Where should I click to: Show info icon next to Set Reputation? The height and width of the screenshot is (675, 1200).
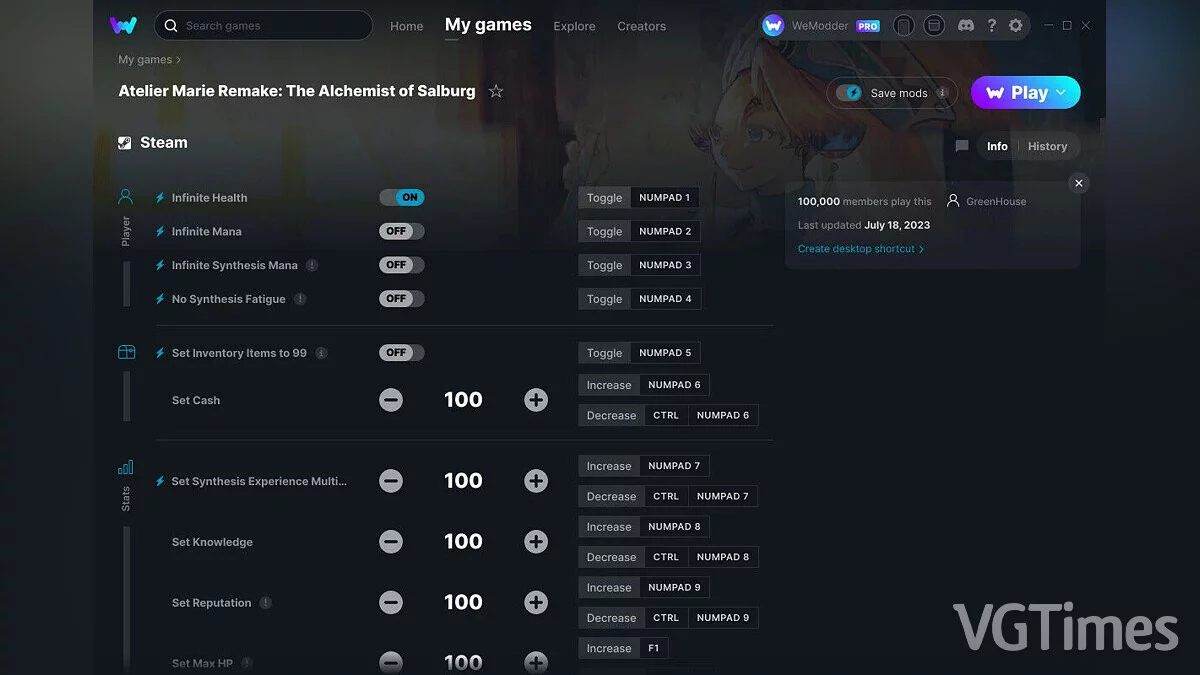tap(265, 603)
